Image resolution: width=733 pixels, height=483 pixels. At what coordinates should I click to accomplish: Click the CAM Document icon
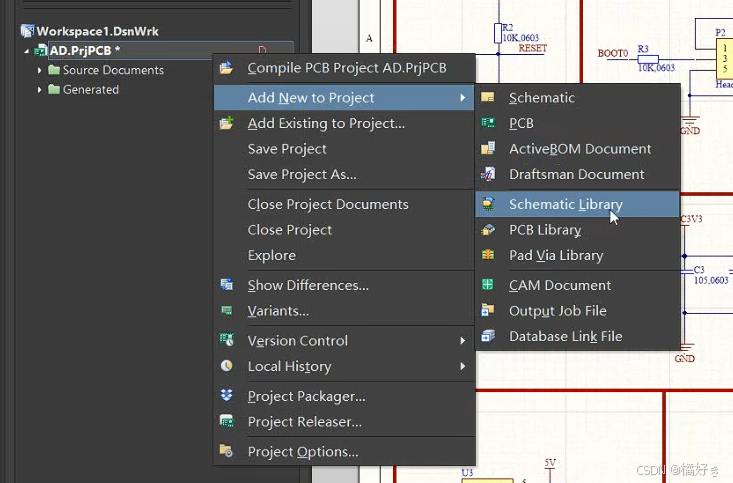(x=488, y=285)
